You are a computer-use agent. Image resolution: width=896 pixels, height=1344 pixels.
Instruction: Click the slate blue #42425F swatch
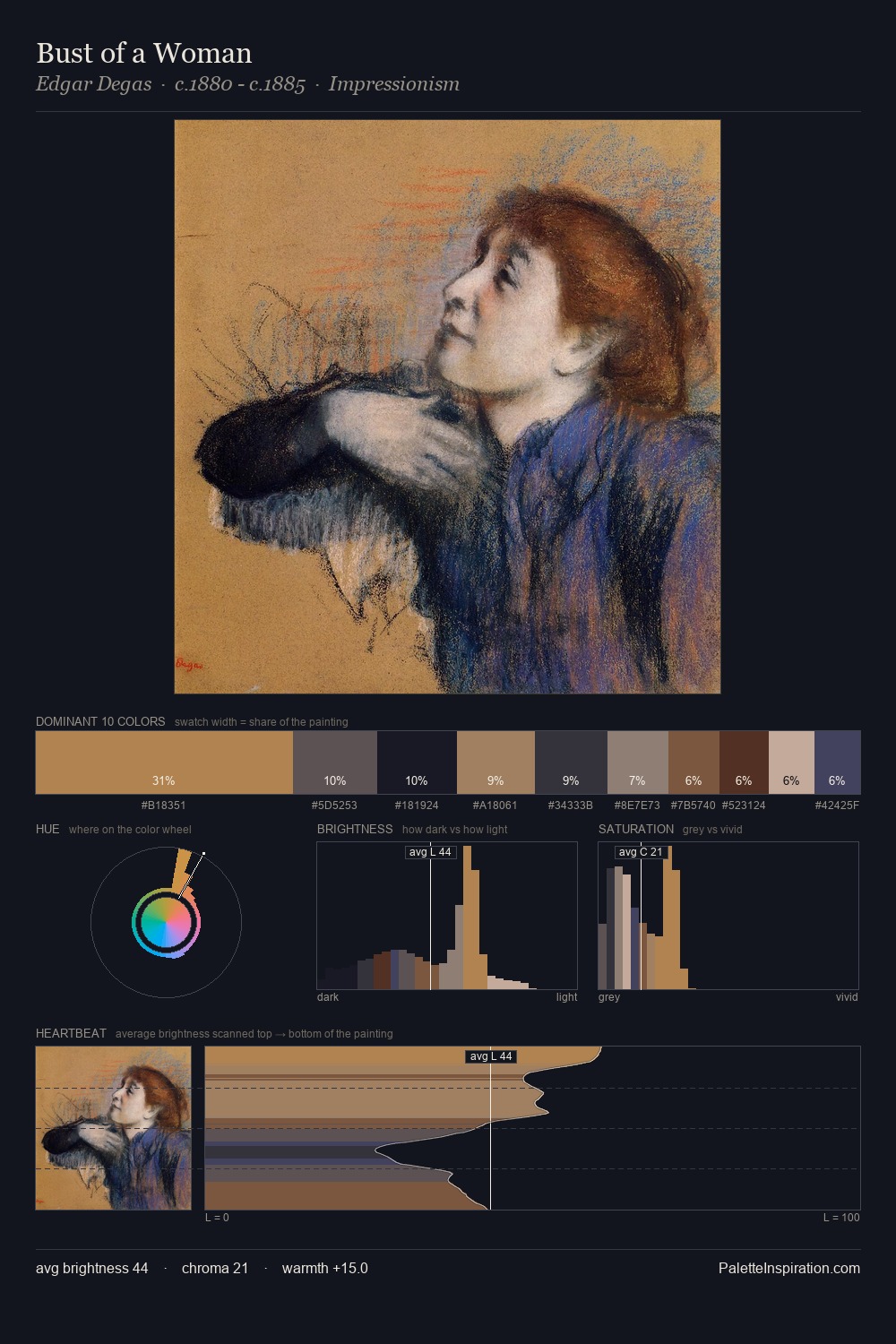point(838,762)
